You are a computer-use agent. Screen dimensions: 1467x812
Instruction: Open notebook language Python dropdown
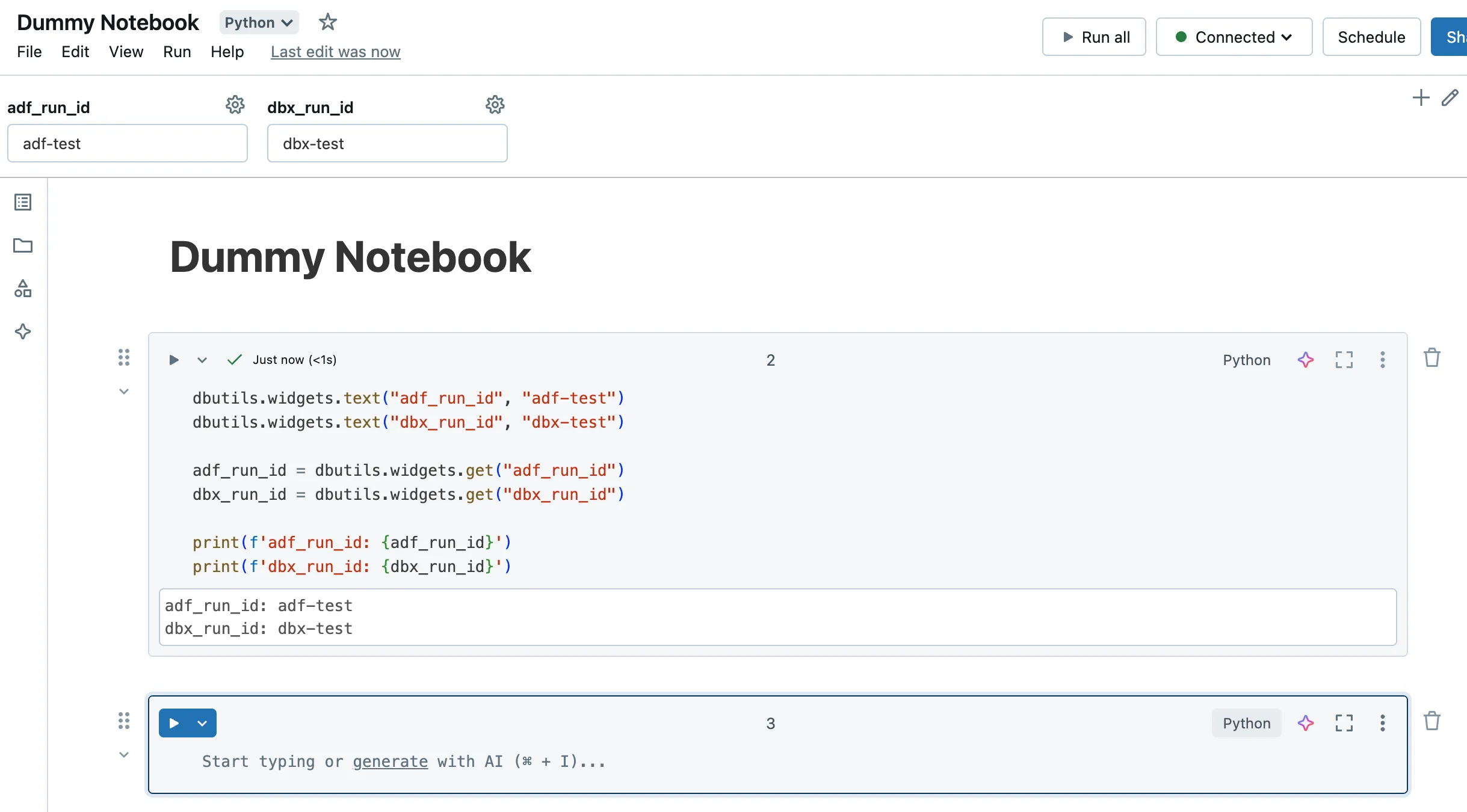coord(259,23)
